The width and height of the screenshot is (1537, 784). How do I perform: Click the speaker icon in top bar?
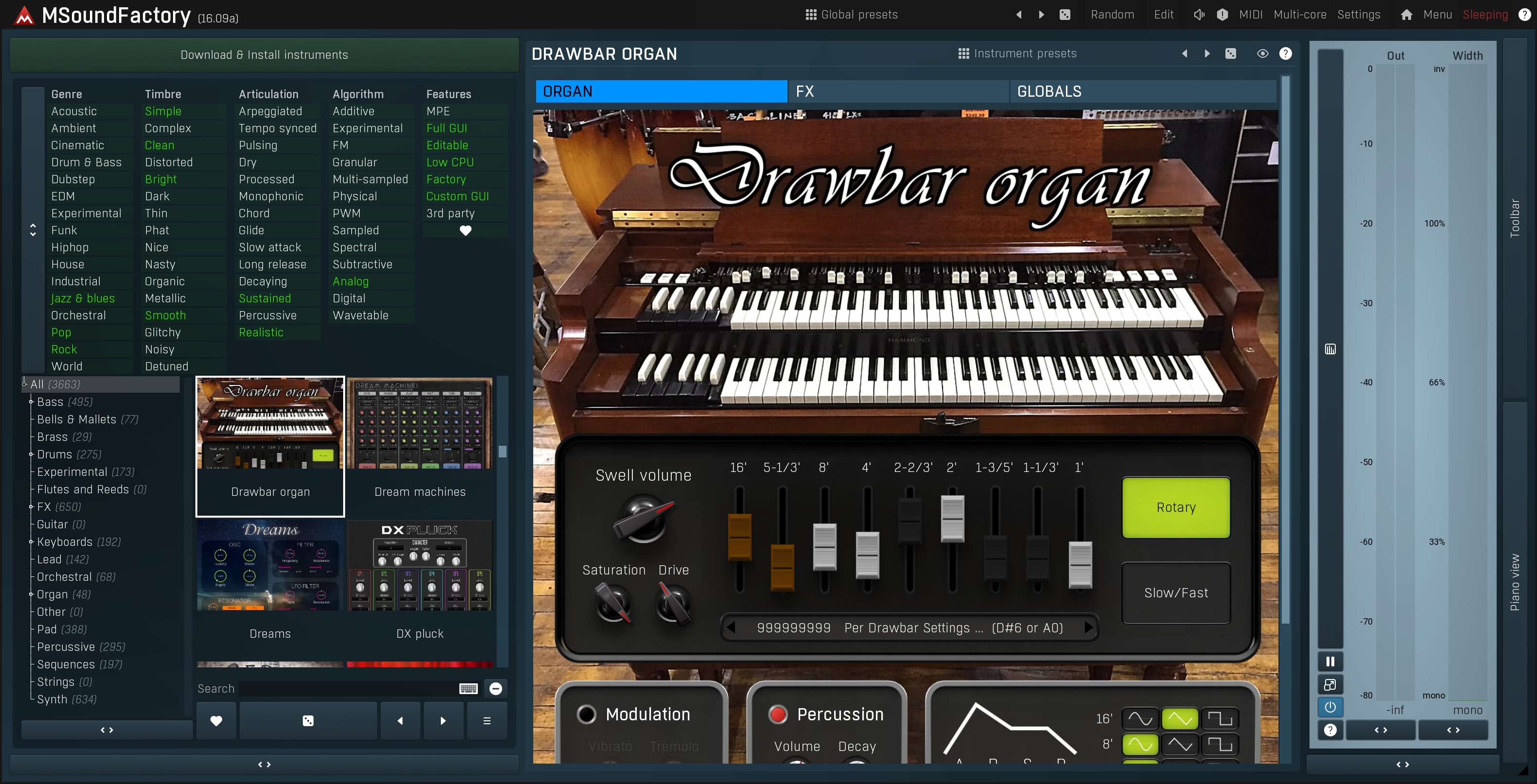click(1199, 15)
